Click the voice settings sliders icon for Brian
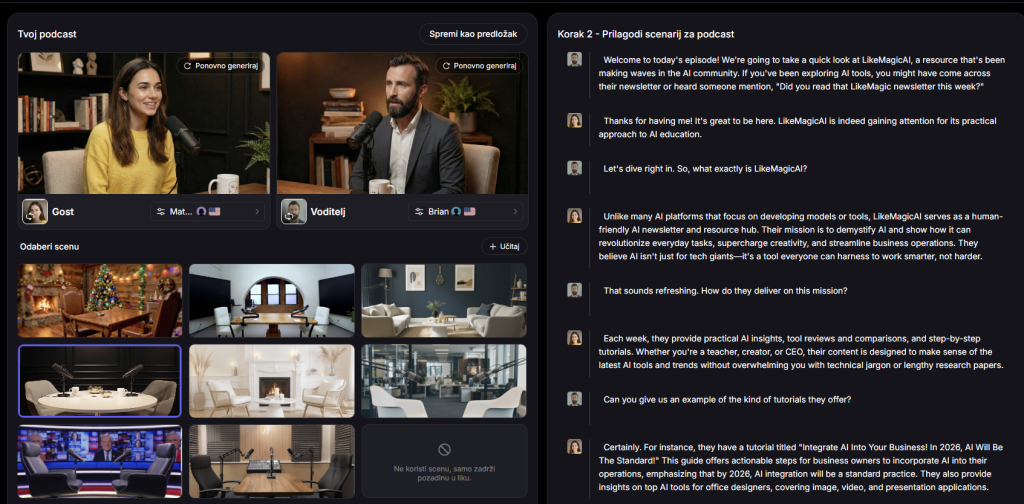This screenshot has width=1024, height=504. 419,212
